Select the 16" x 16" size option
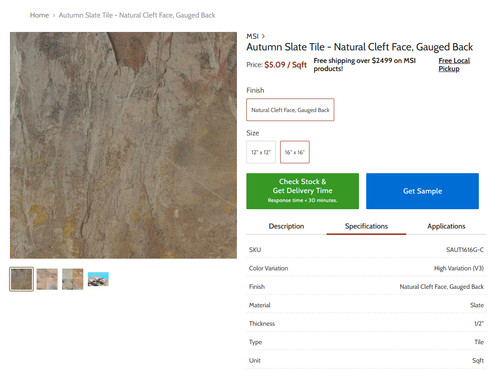The height and width of the screenshot is (377, 500). point(295,152)
